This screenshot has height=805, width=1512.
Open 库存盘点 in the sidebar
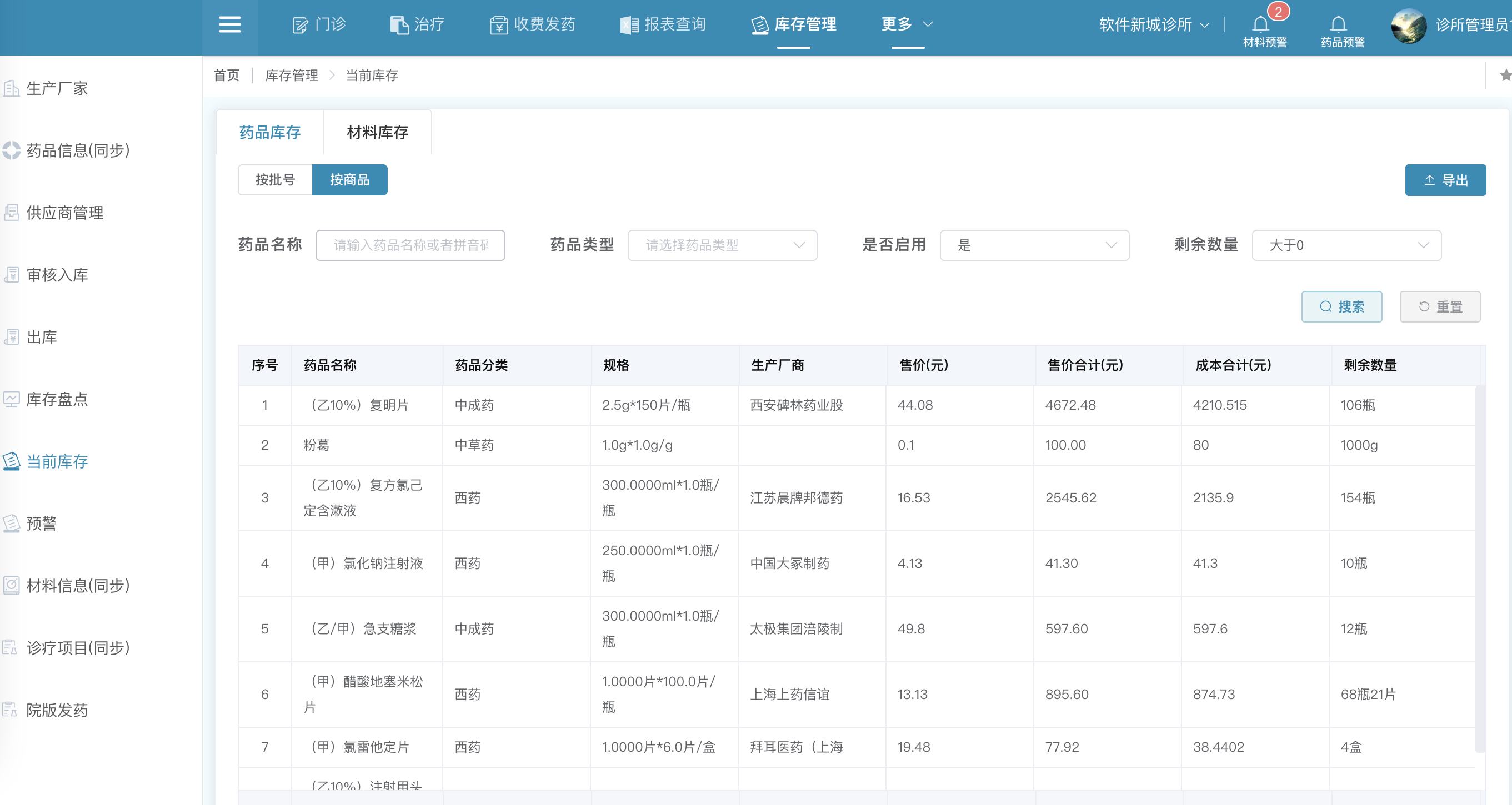pyautogui.click(x=56, y=399)
